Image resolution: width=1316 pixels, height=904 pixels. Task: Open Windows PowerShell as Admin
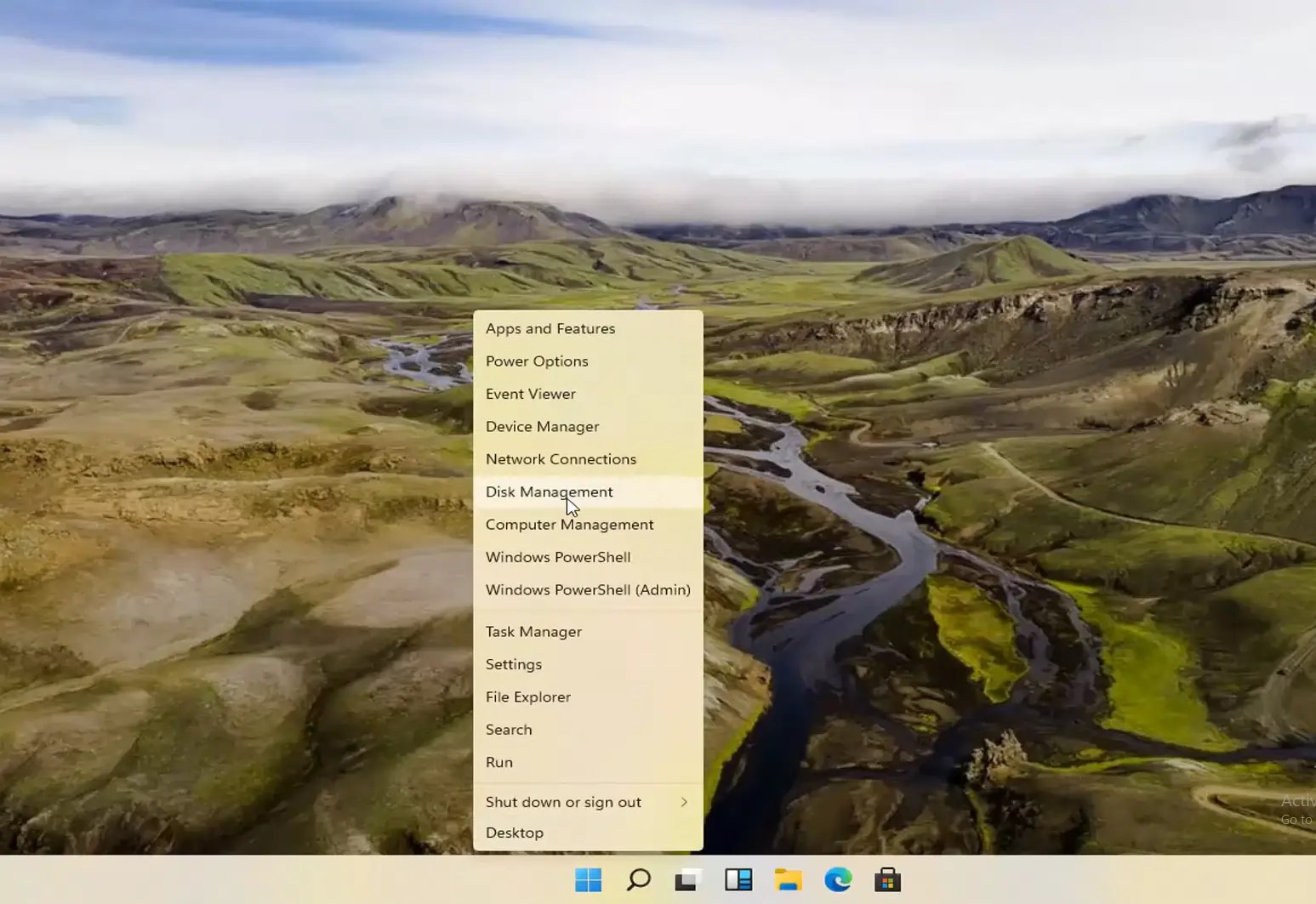click(x=588, y=589)
